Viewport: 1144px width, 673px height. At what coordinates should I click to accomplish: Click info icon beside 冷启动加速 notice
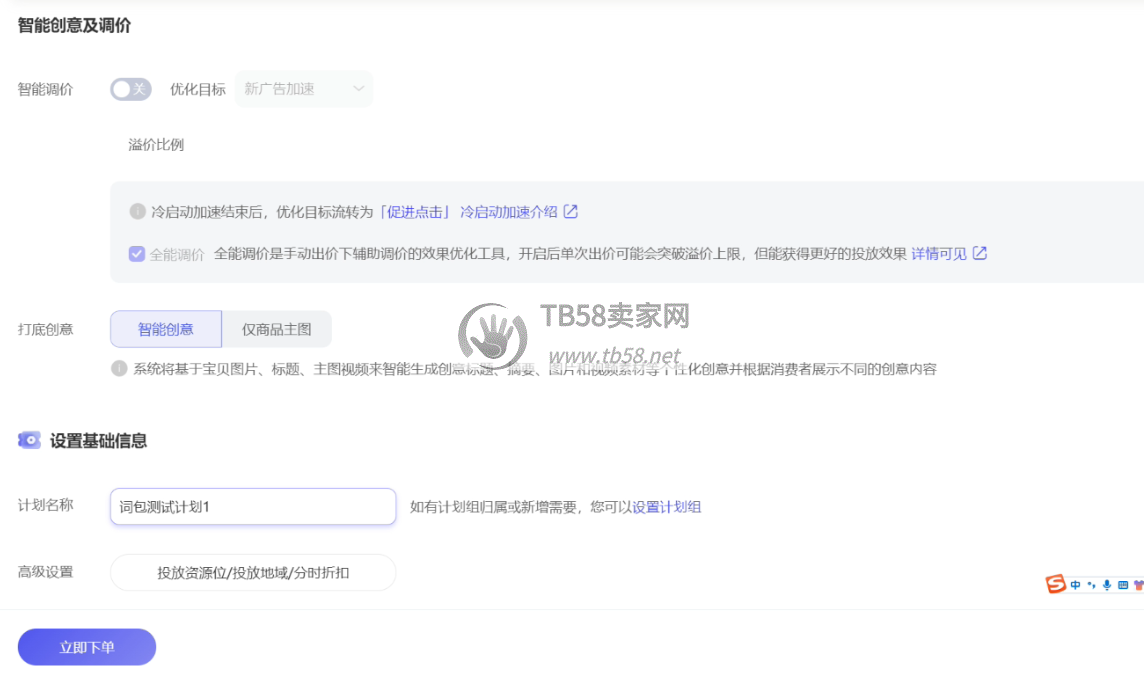pyautogui.click(x=137, y=212)
